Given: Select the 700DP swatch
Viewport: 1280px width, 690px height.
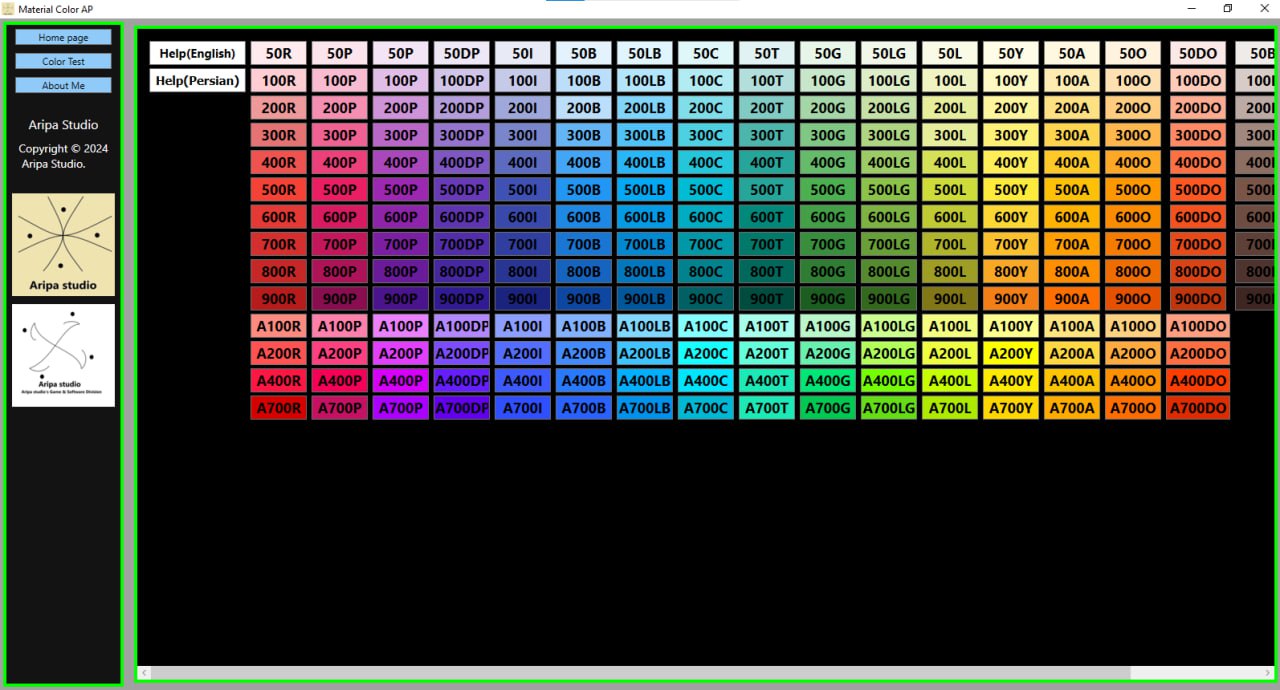Looking at the screenshot, I should [x=462, y=244].
